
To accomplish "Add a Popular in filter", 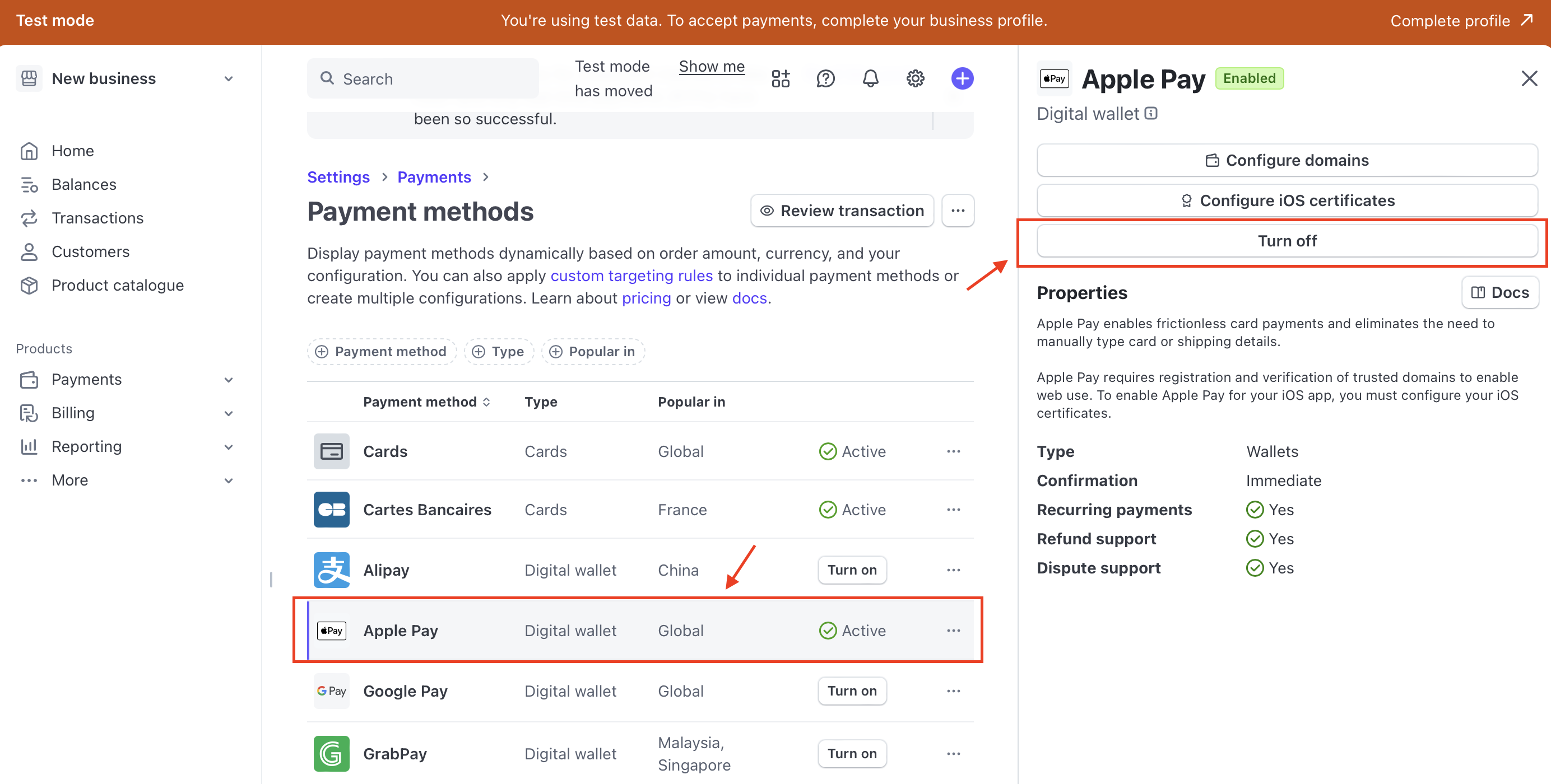I will click(x=592, y=351).
